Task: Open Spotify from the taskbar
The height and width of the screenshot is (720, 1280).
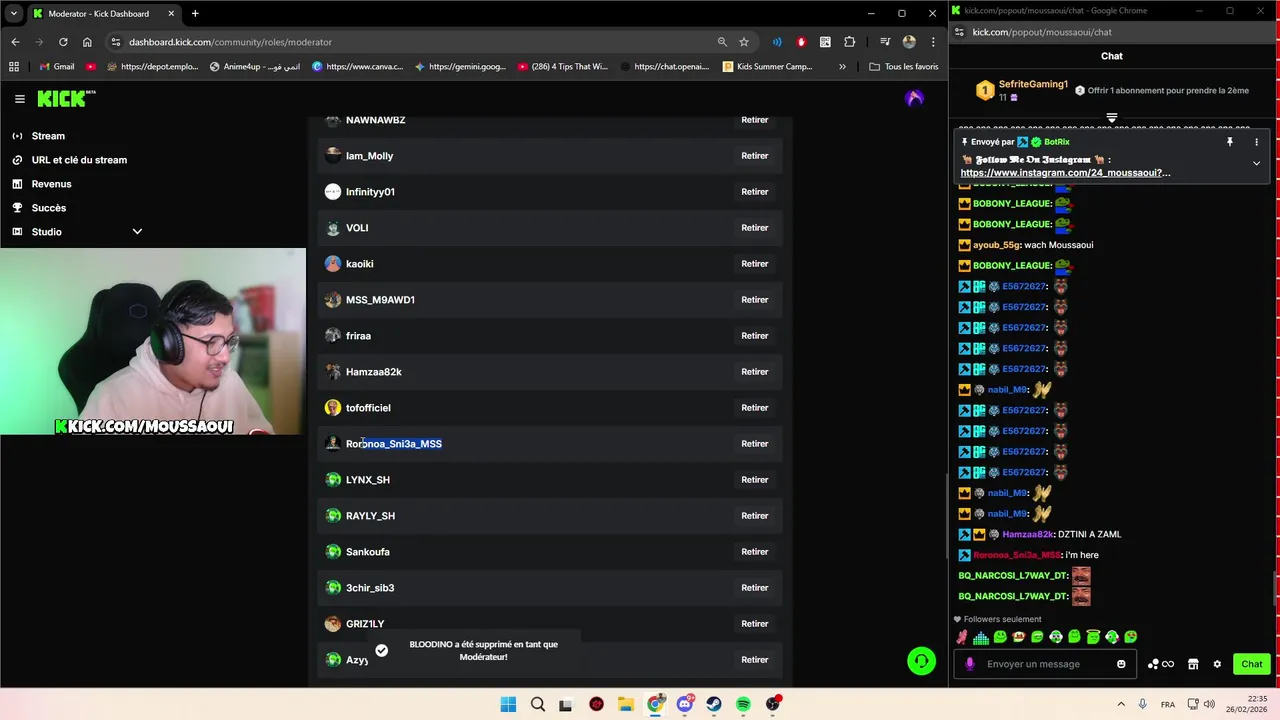Action: (743, 704)
